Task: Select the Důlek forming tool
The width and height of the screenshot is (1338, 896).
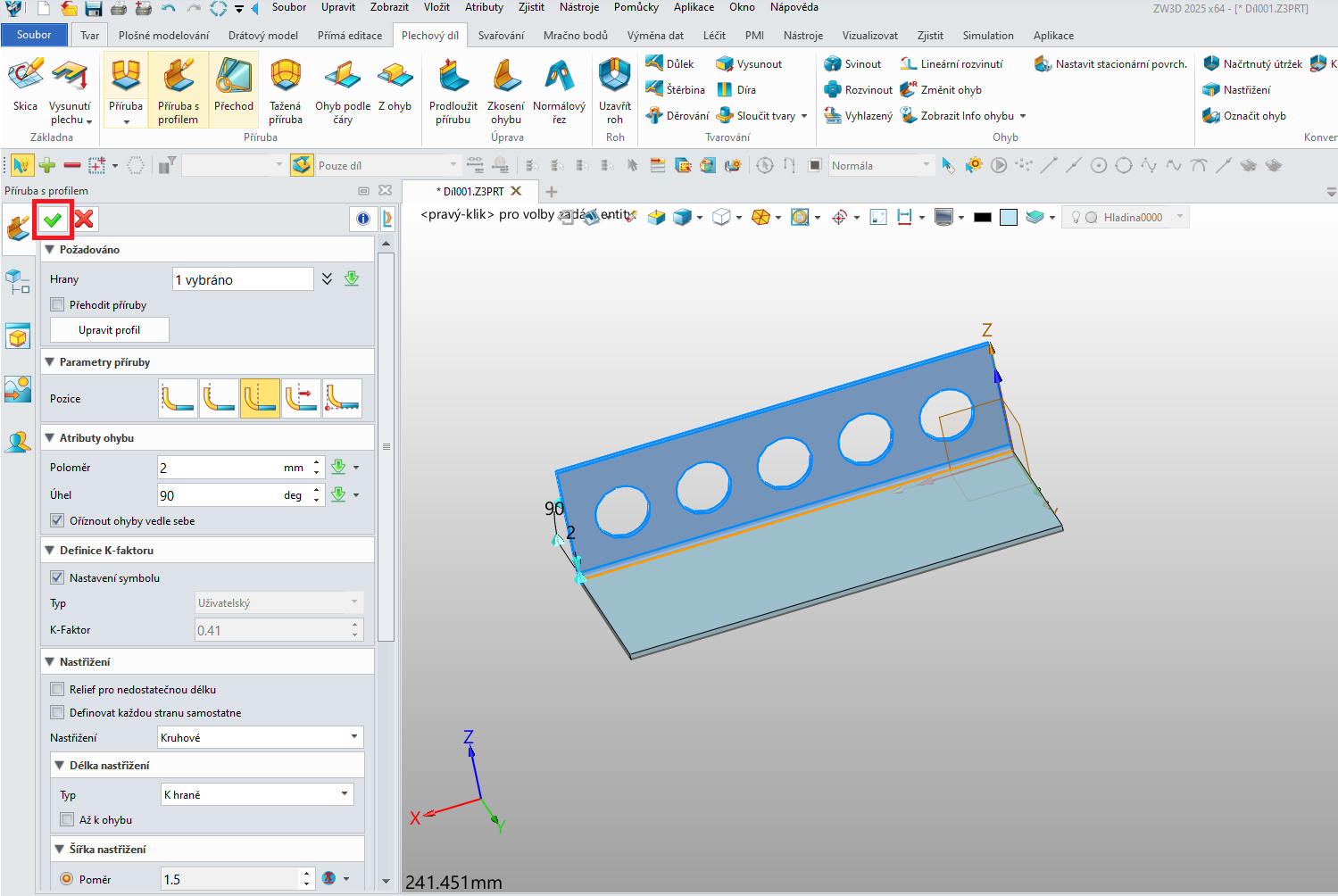Action: pyautogui.click(x=669, y=64)
